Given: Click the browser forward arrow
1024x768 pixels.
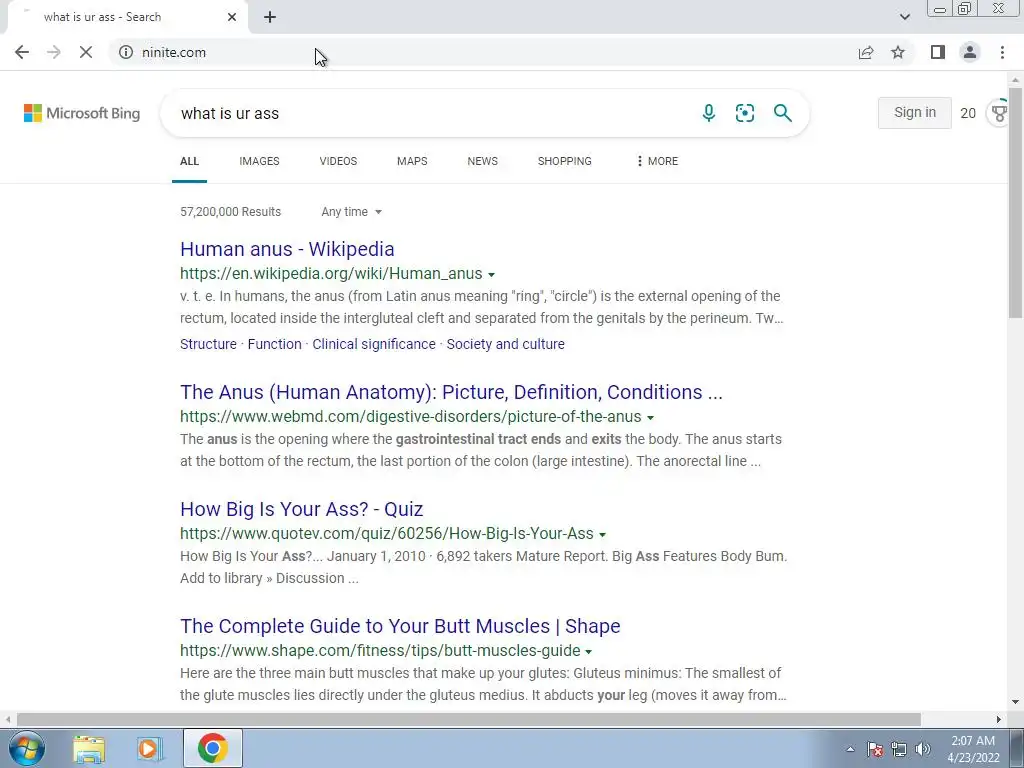Looking at the screenshot, I should [x=54, y=52].
